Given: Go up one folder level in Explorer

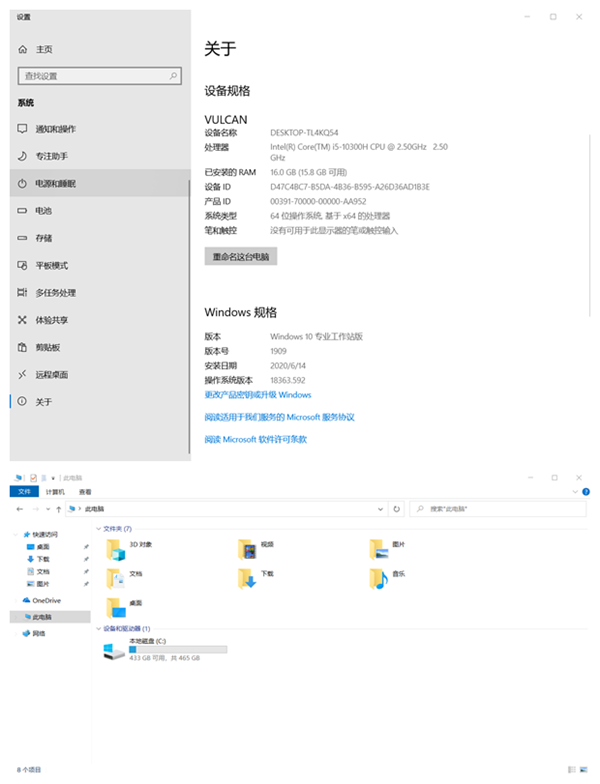Looking at the screenshot, I should point(58,509).
